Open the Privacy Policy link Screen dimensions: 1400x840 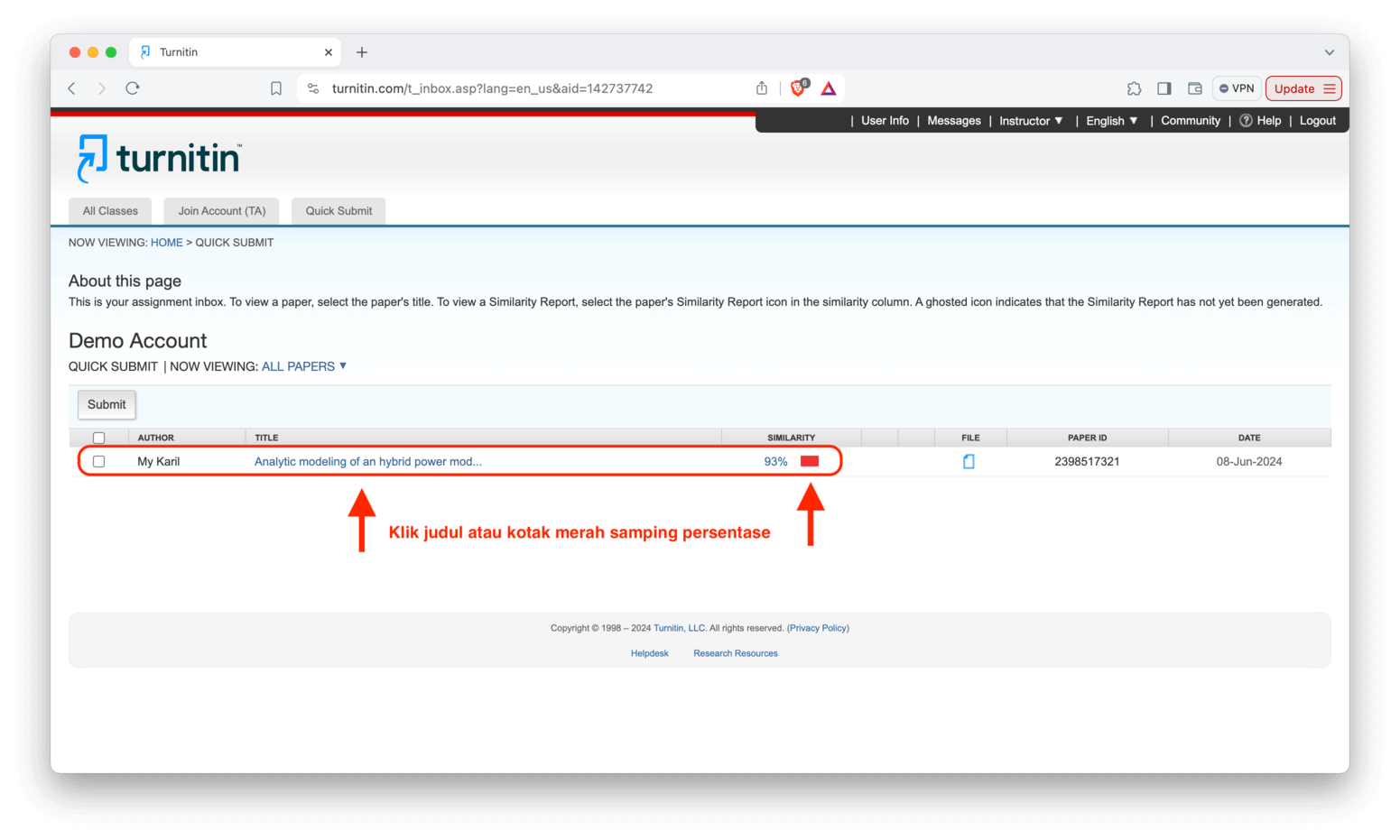pos(817,627)
